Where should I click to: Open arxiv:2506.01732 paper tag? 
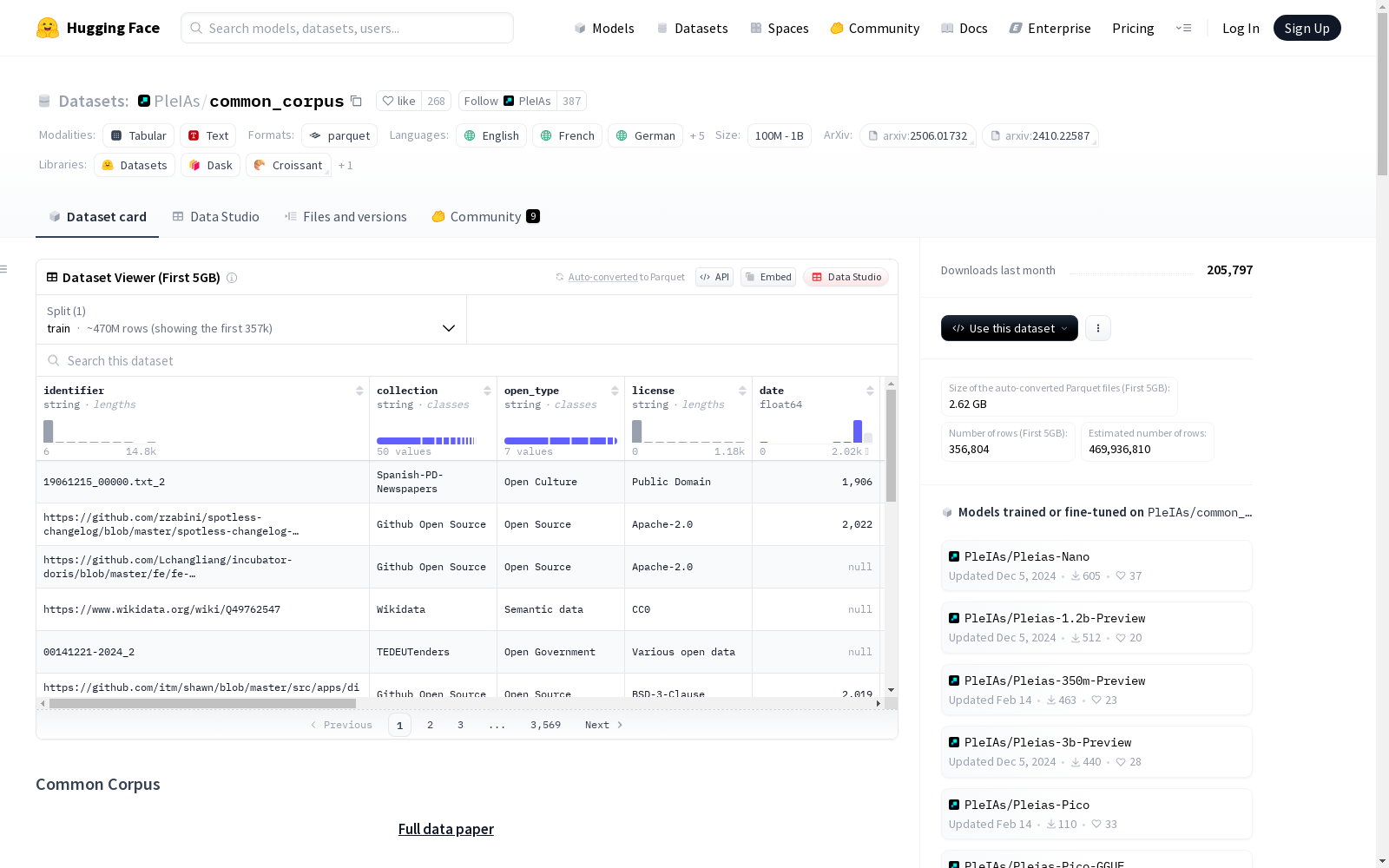click(918, 135)
